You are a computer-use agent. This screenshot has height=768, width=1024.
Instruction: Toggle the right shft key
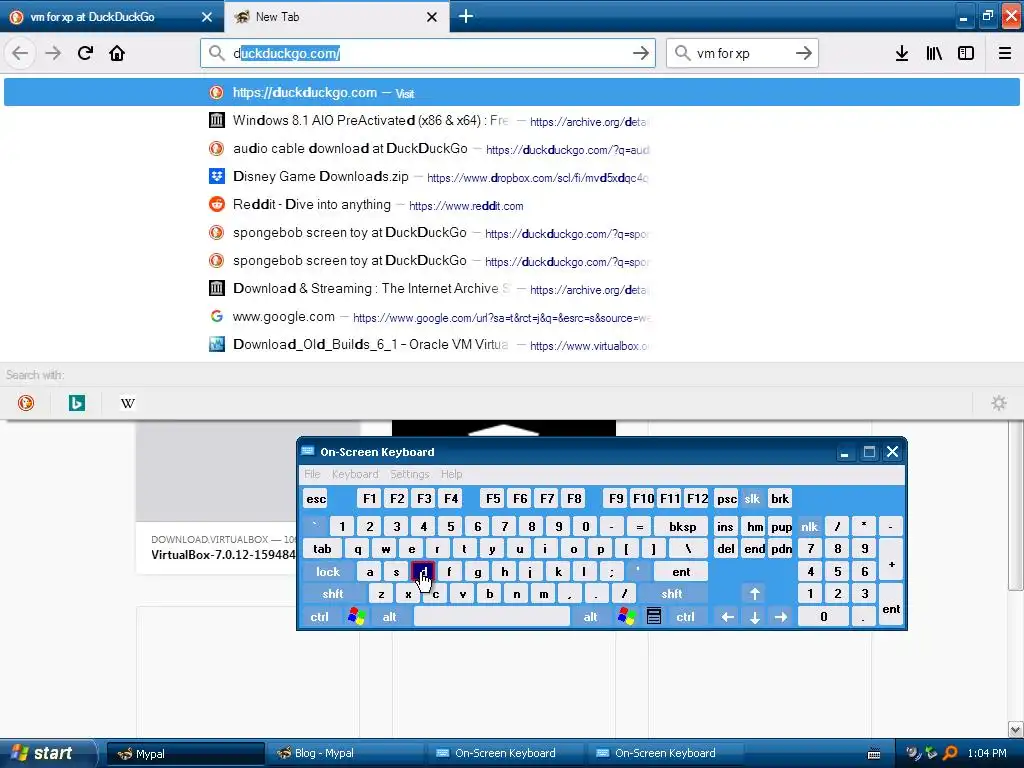[671, 594]
